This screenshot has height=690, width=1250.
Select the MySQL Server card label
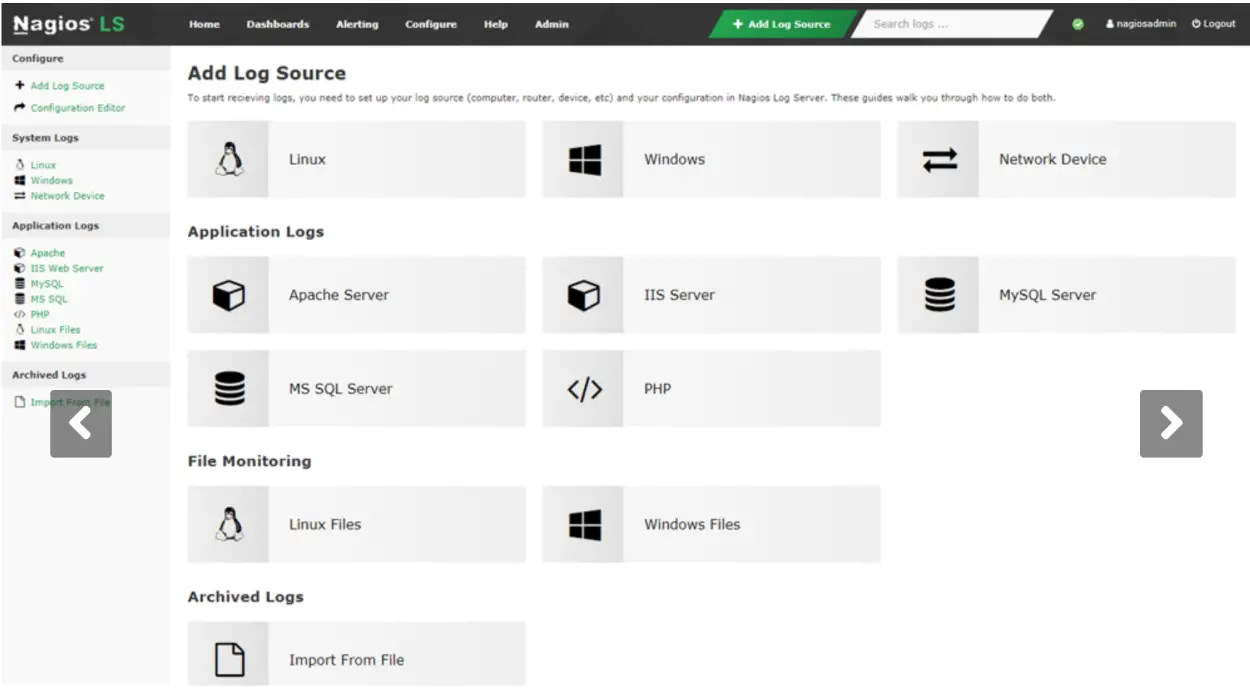tap(1048, 295)
